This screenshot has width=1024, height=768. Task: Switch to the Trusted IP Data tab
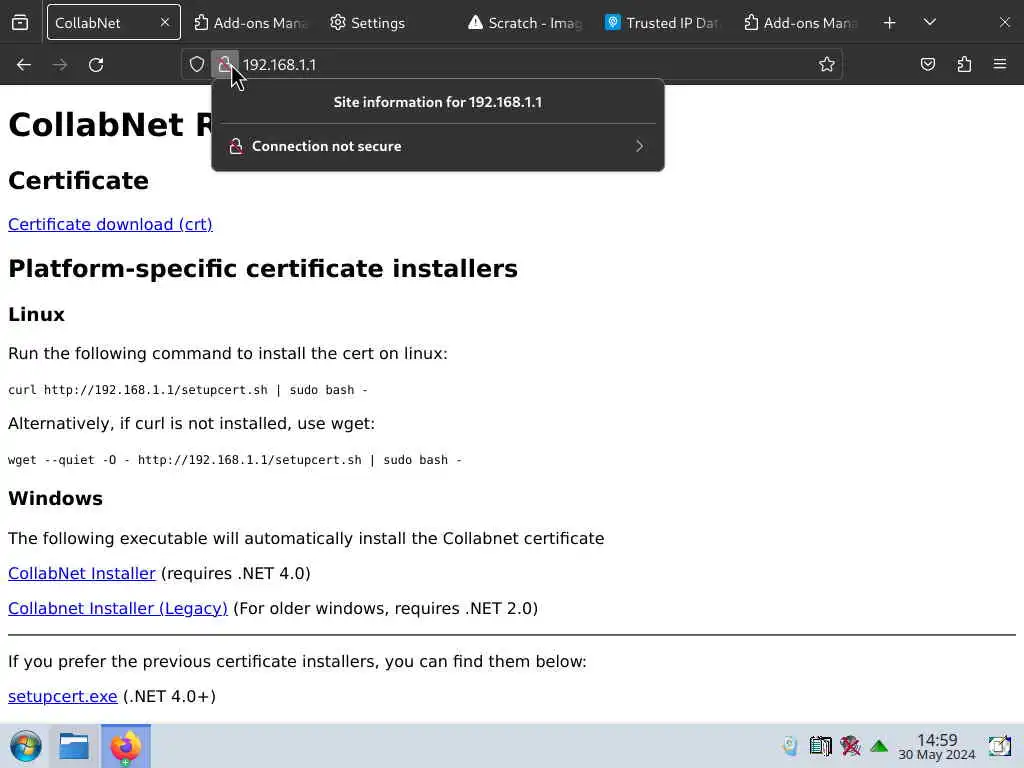tap(662, 23)
